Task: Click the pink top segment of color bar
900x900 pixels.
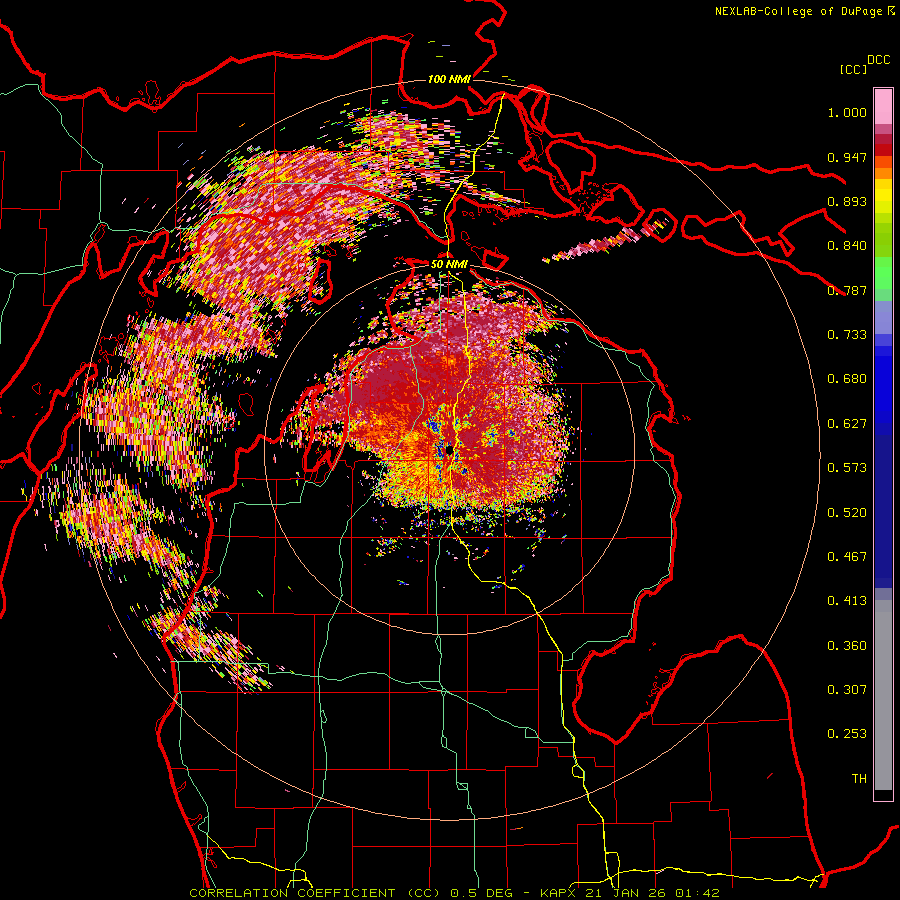Action: (x=883, y=106)
